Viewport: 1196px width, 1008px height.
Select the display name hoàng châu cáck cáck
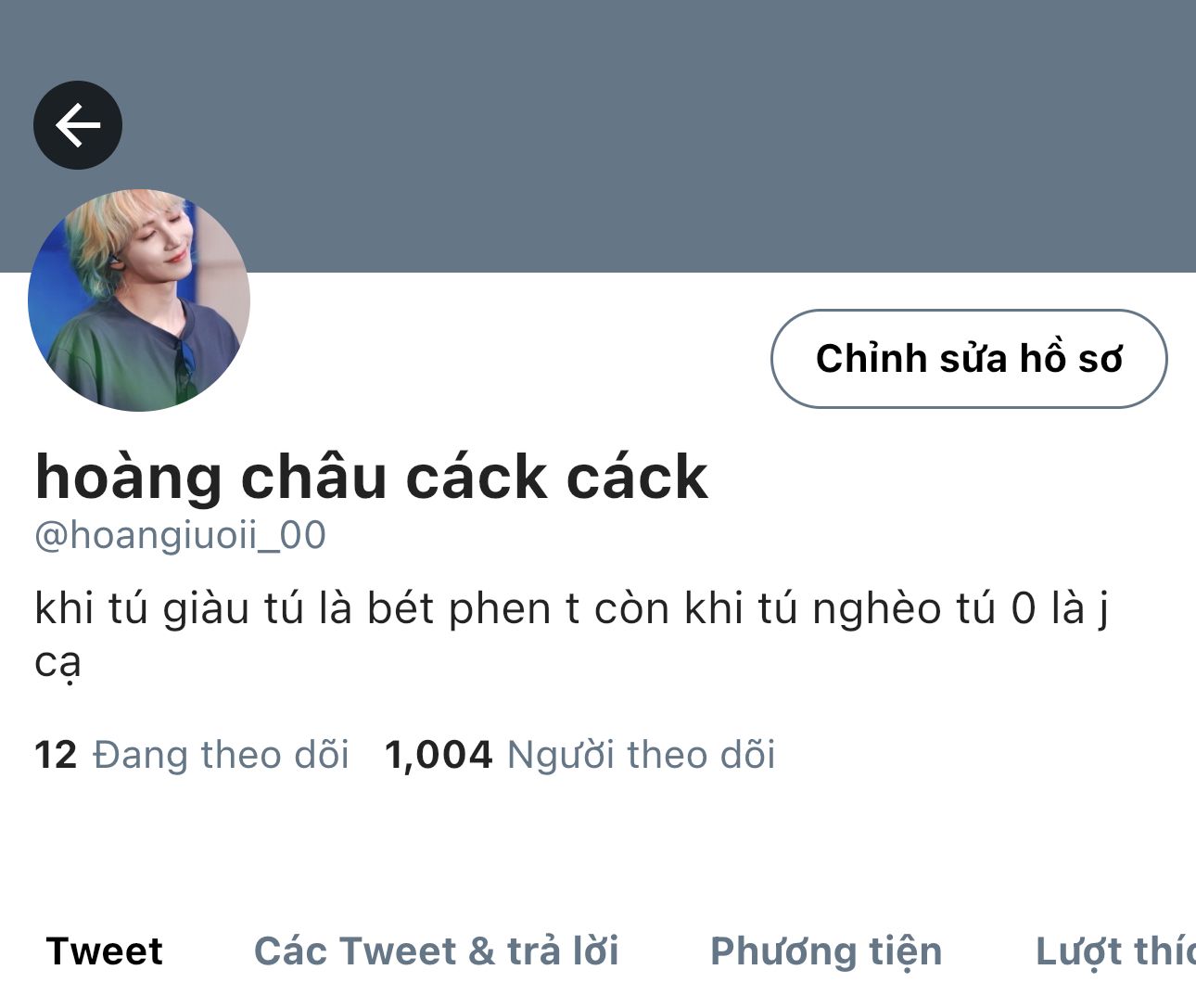pyautogui.click(x=372, y=478)
